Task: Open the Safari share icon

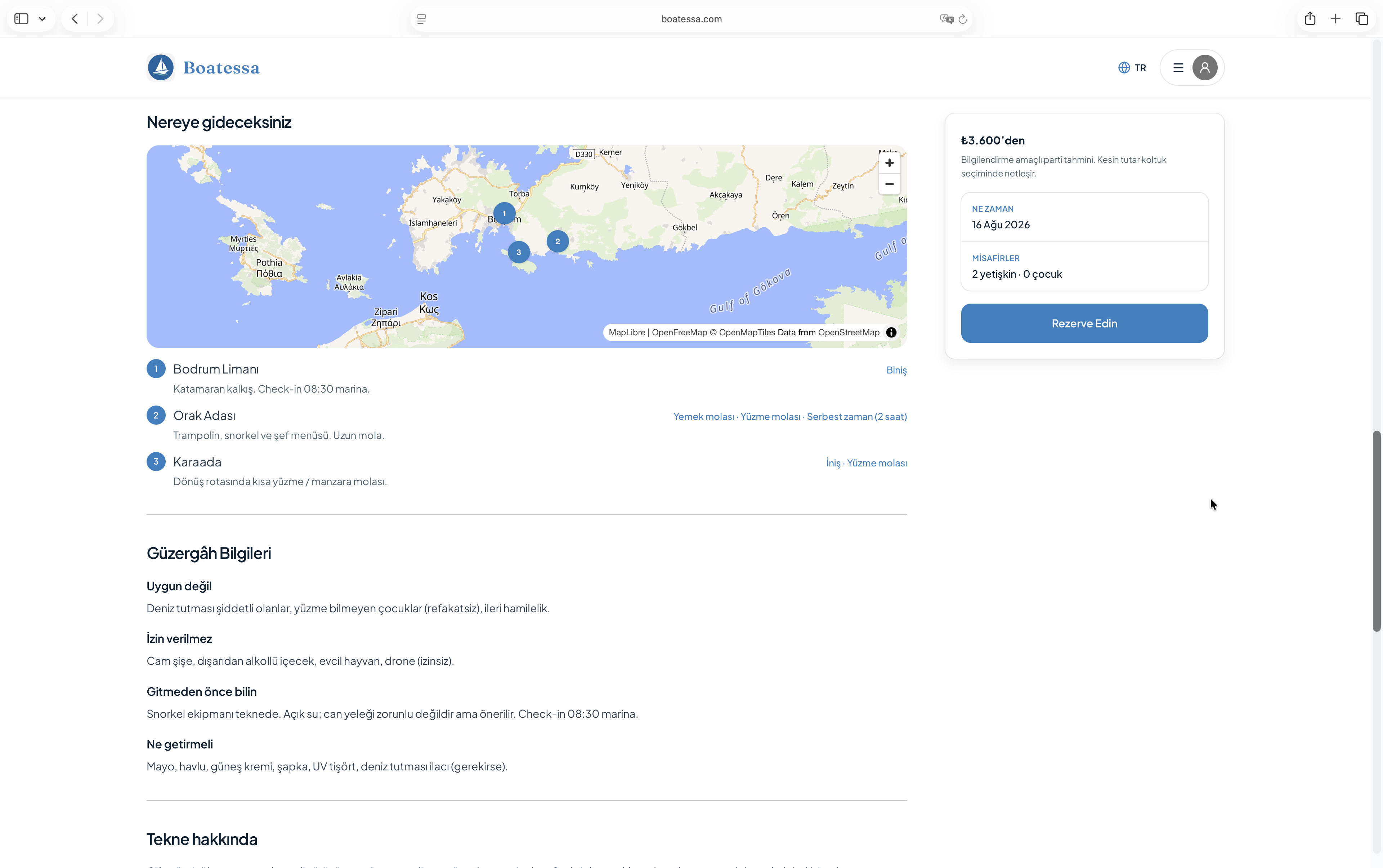Action: coord(1310,18)
